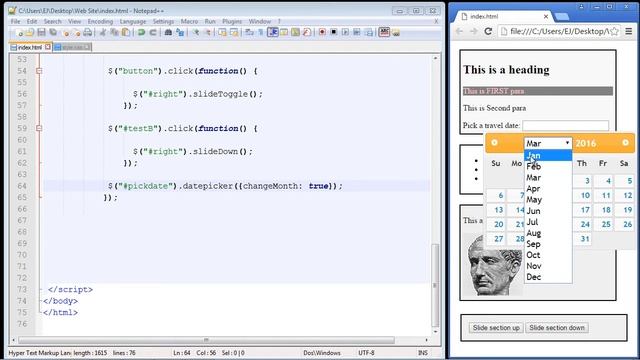Click the Save All toolbar icon
The width and height of the screenshot is (640, 360).
click(x=53, y=32)
